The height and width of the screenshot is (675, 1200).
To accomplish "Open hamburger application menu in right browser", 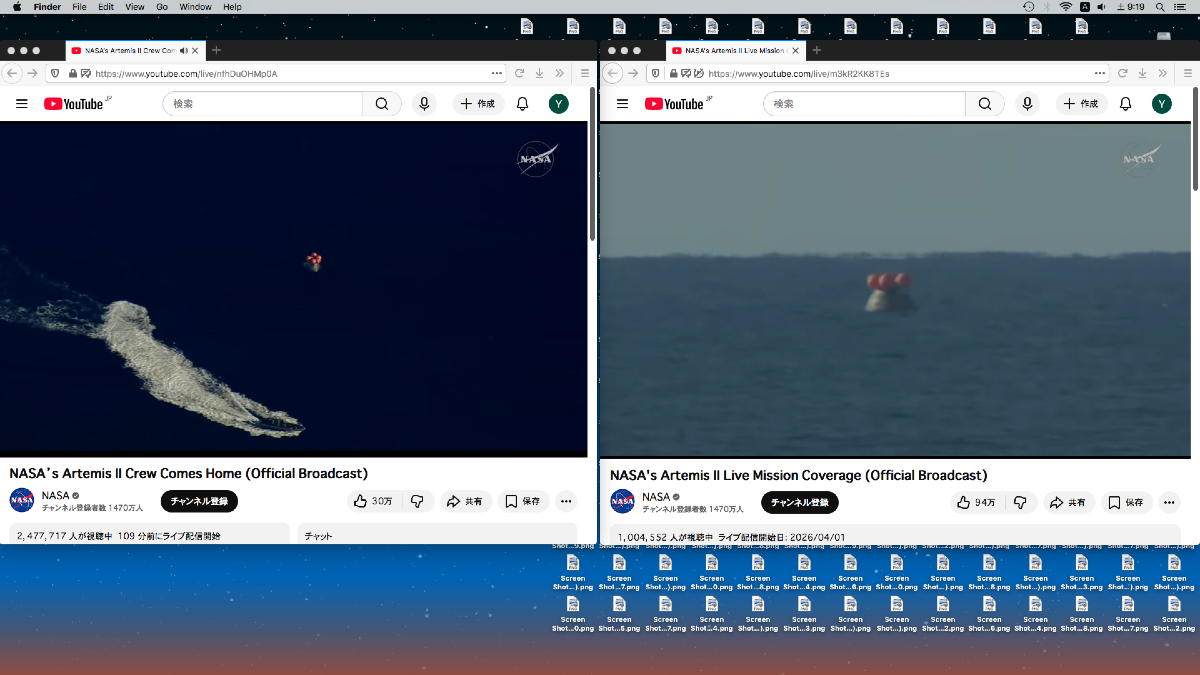I will click(x=1186, y=73).
